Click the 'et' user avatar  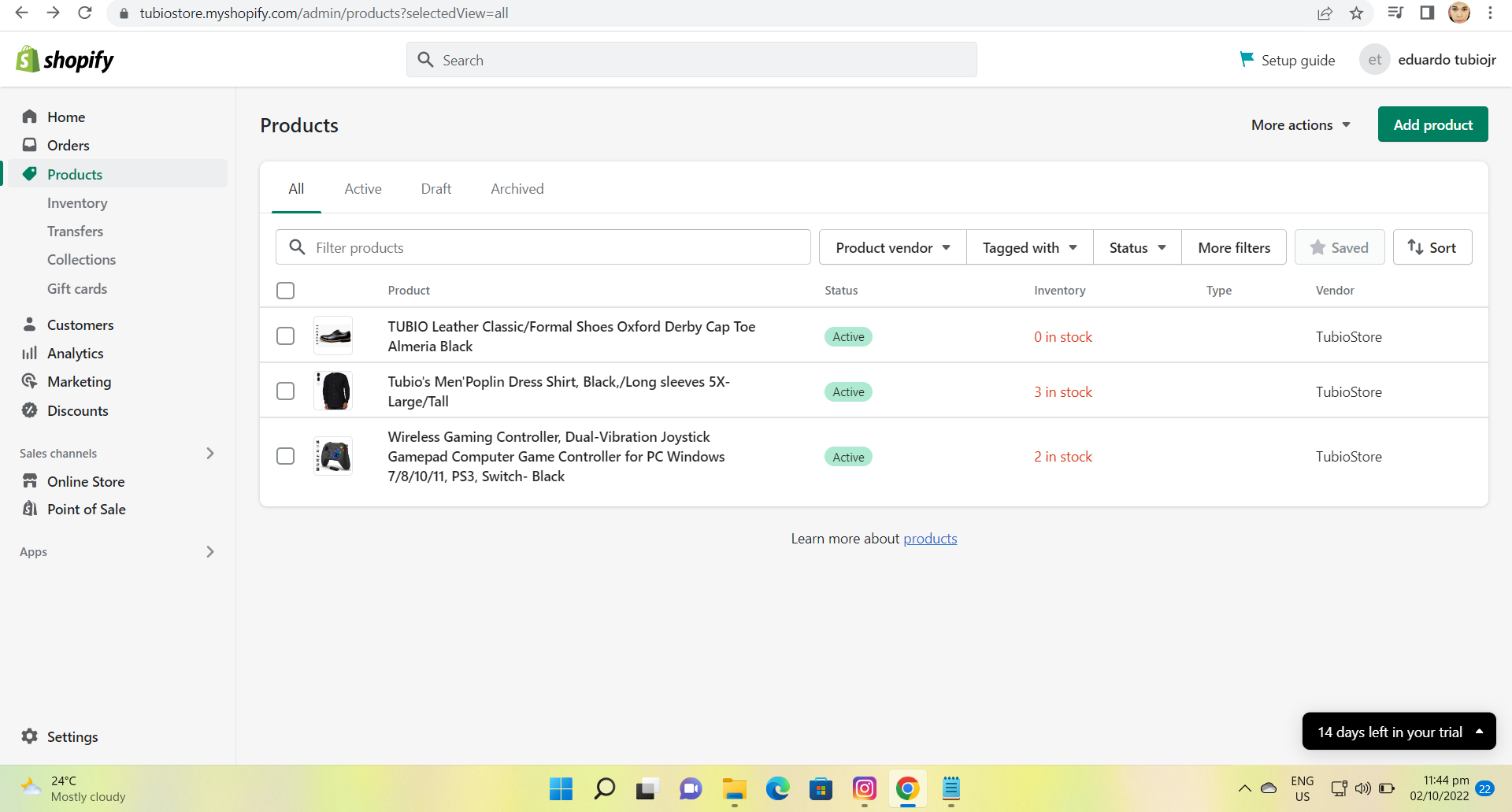(x=1375, y=60)
